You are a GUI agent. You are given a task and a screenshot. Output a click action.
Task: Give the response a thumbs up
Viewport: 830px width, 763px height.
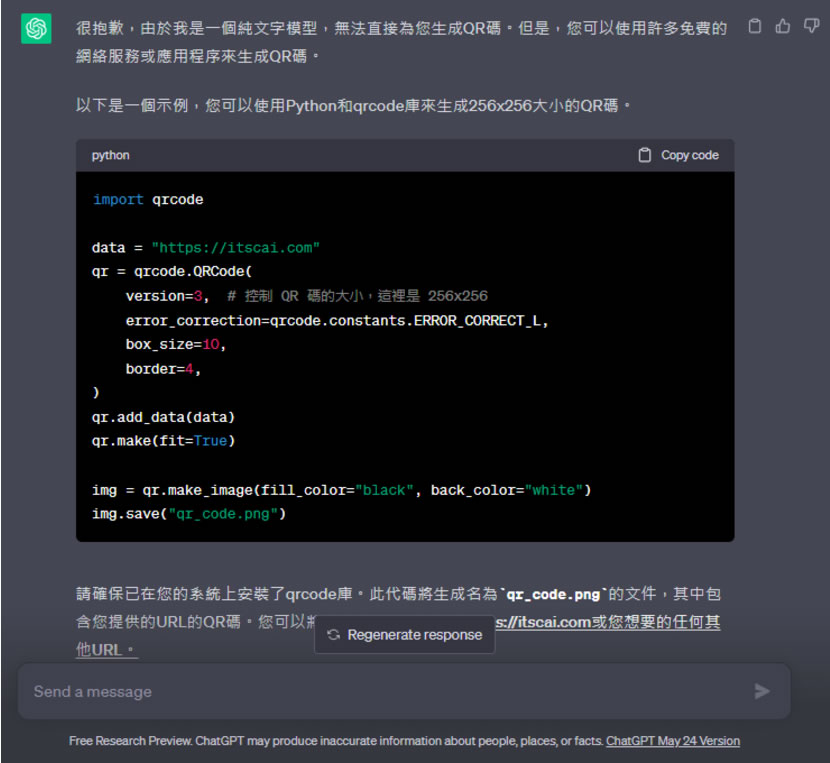(x=783, y=27)
